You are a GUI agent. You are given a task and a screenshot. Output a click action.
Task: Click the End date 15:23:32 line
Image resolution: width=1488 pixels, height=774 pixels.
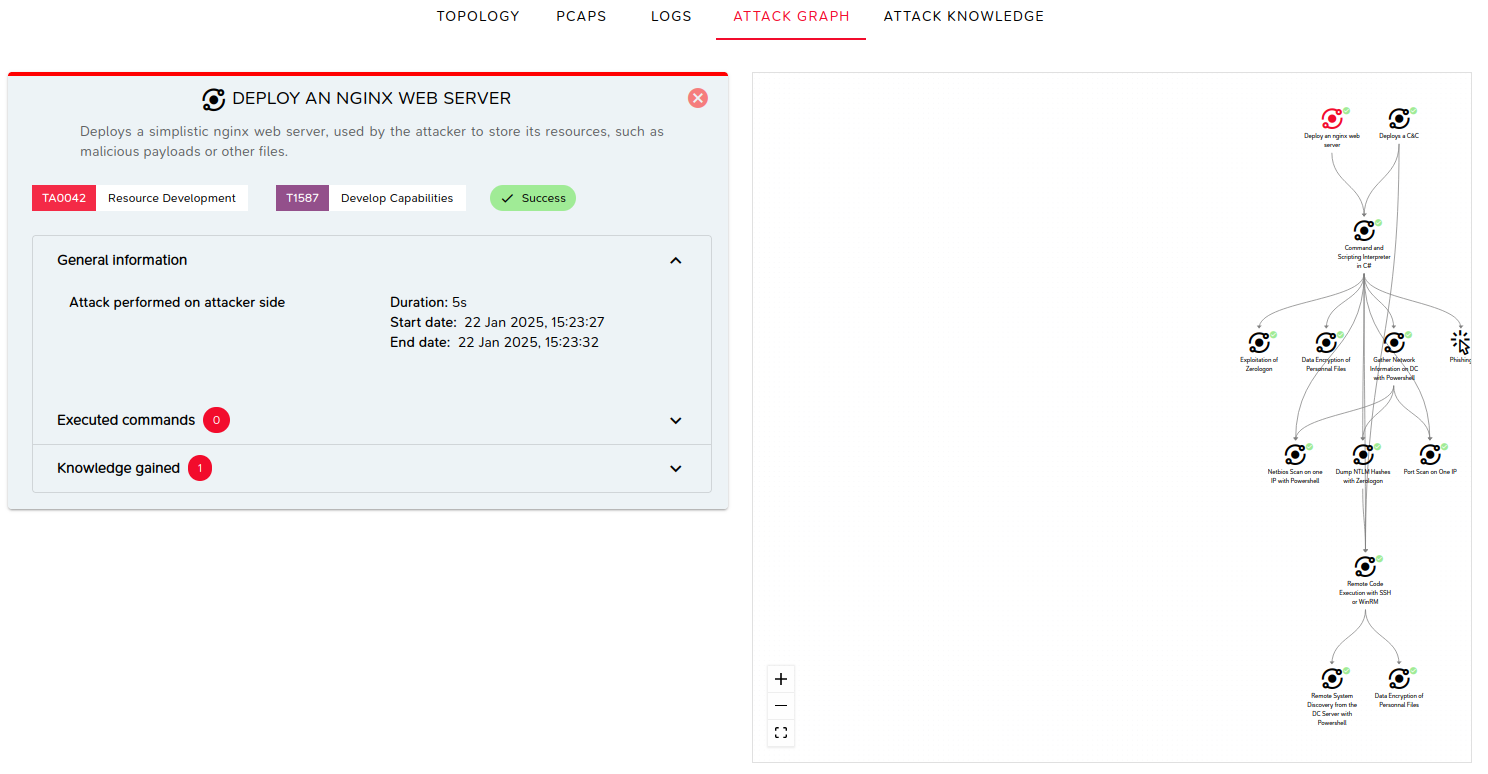point(494,342)
